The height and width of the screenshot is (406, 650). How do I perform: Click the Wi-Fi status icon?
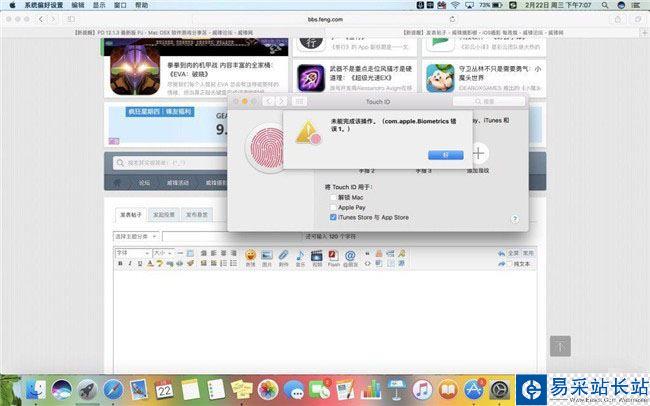click(456, 5)
